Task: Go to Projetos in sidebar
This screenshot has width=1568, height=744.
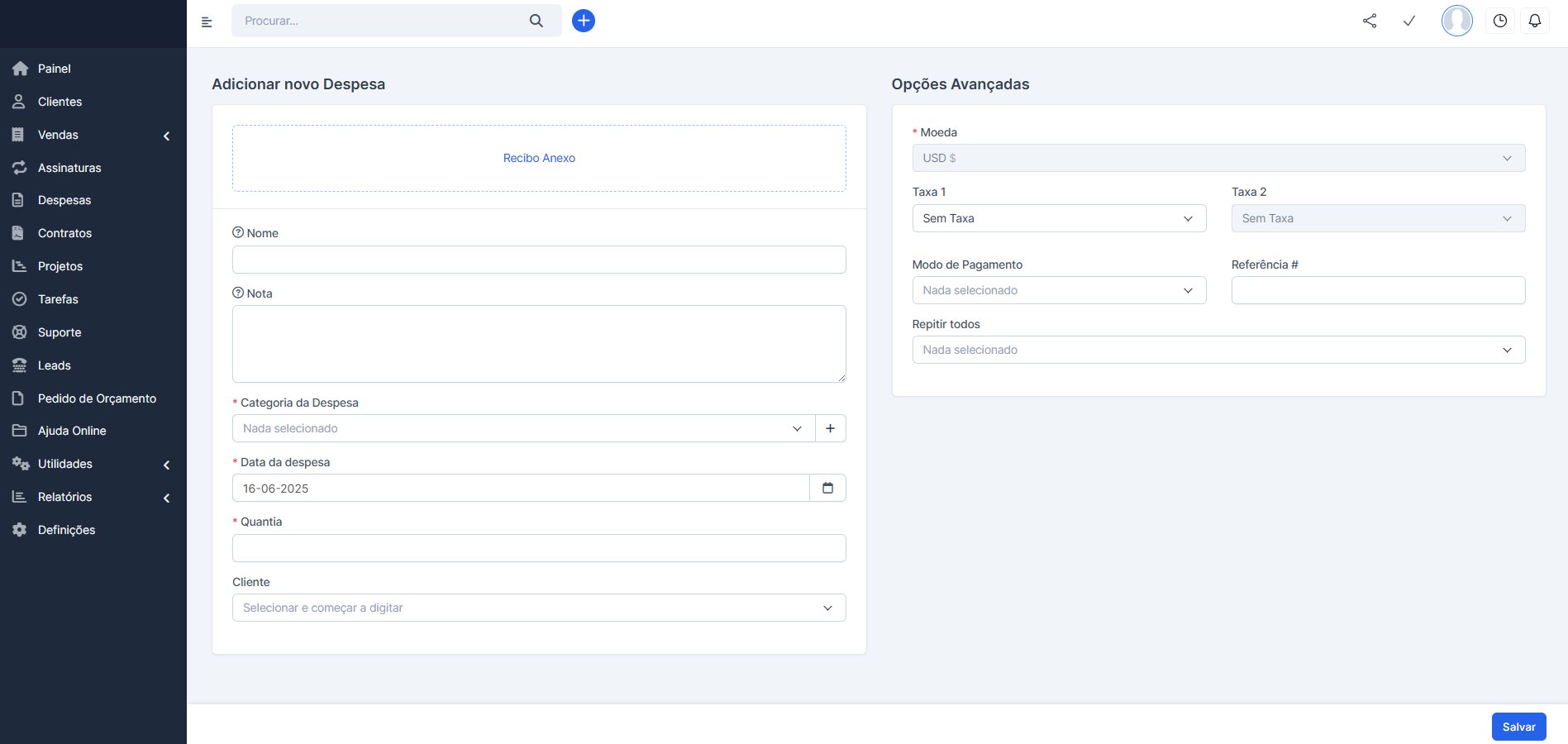Action: point(60,266)
